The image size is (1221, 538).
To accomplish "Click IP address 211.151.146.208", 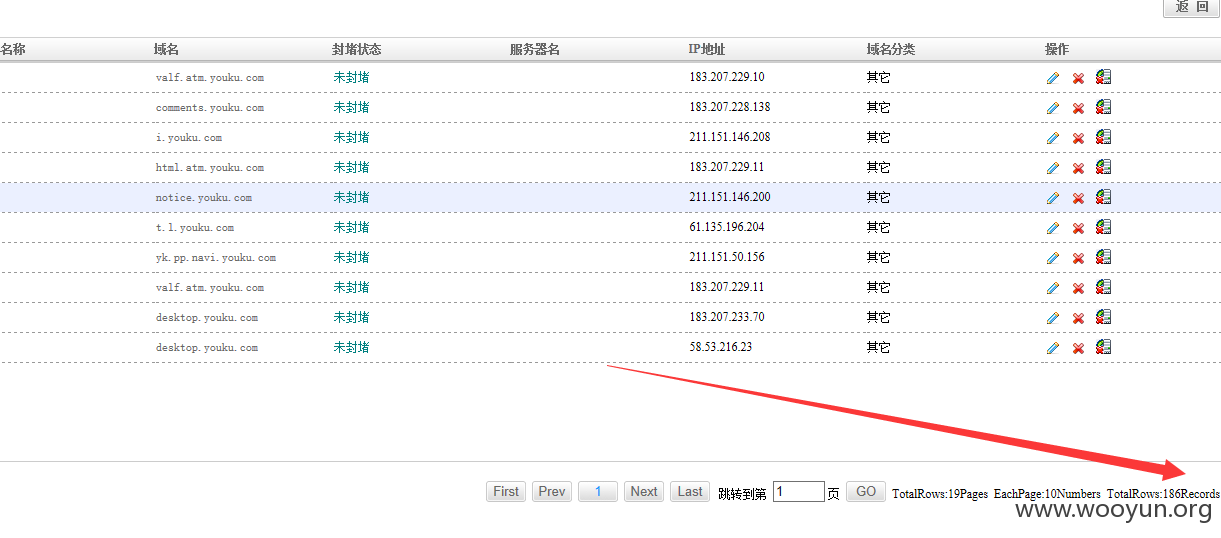I will coord(730,137).
